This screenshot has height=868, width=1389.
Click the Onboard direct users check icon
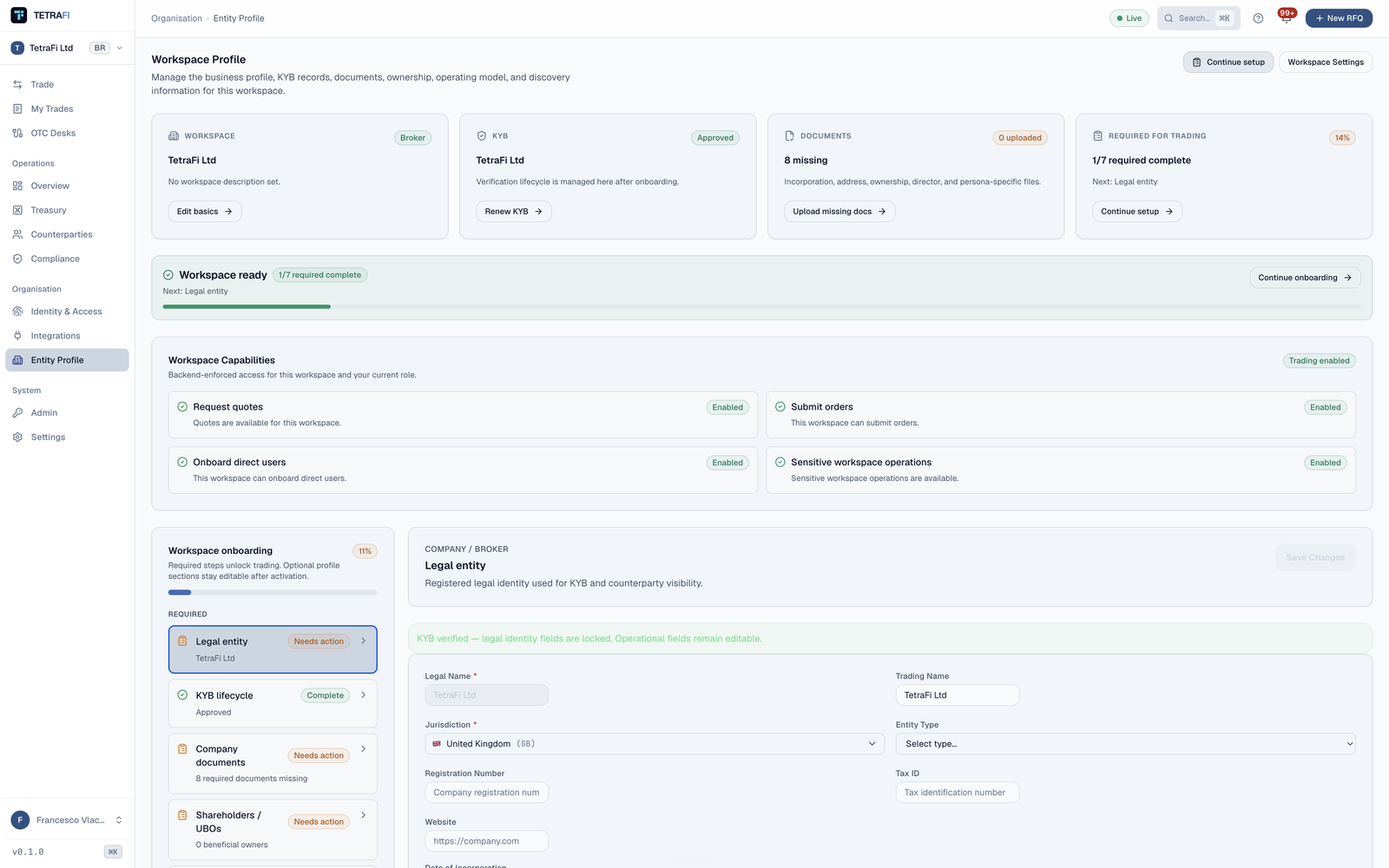[x=182, y=463]
